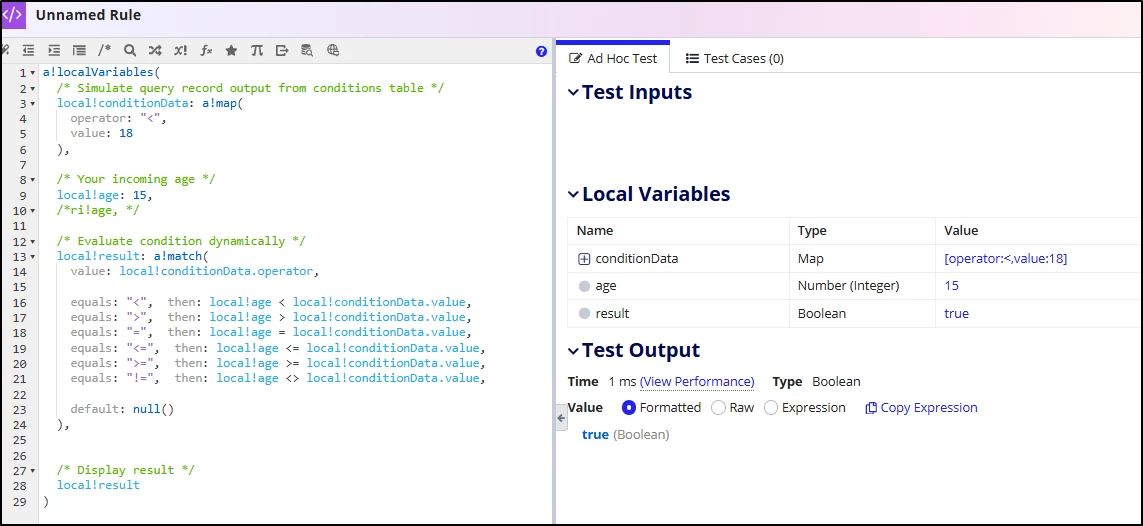Click the value: 18 code line
Viewport: 1143px width, 526px height.
101,134
